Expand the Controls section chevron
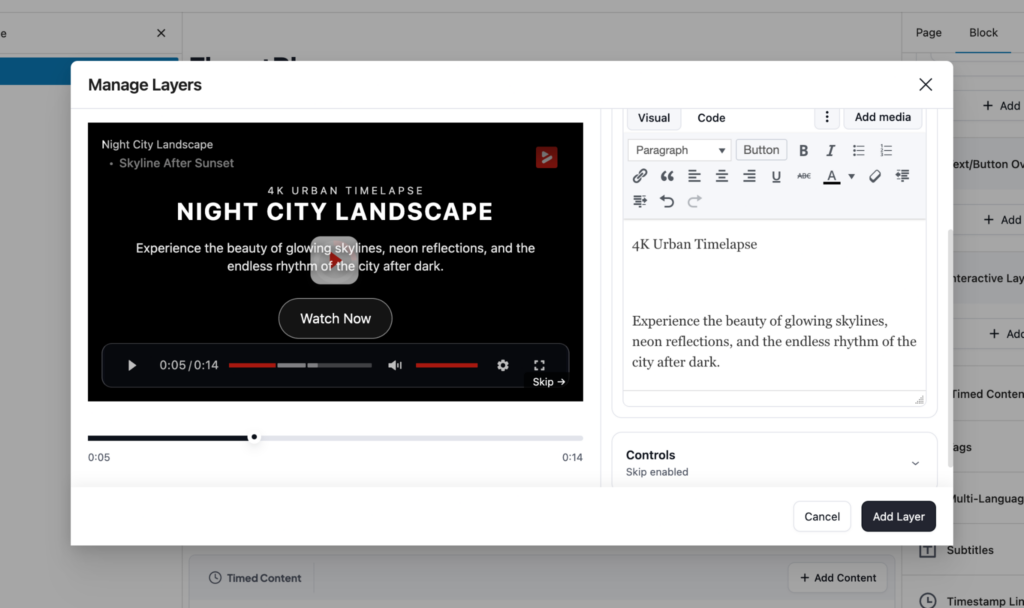This screenshot has height=608, width=1024. coord(915,463)
